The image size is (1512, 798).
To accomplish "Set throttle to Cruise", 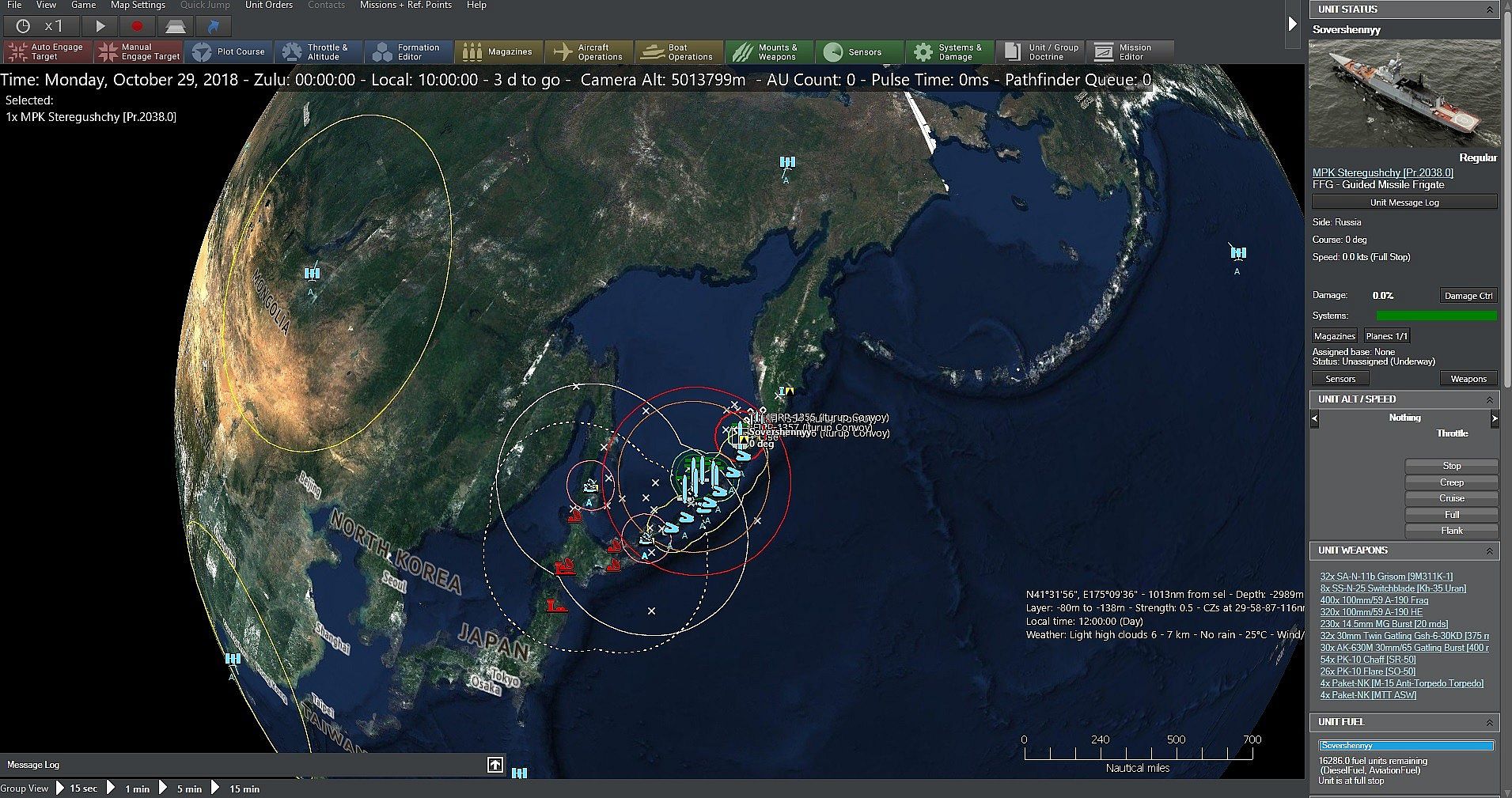I will pos(1451,498).
